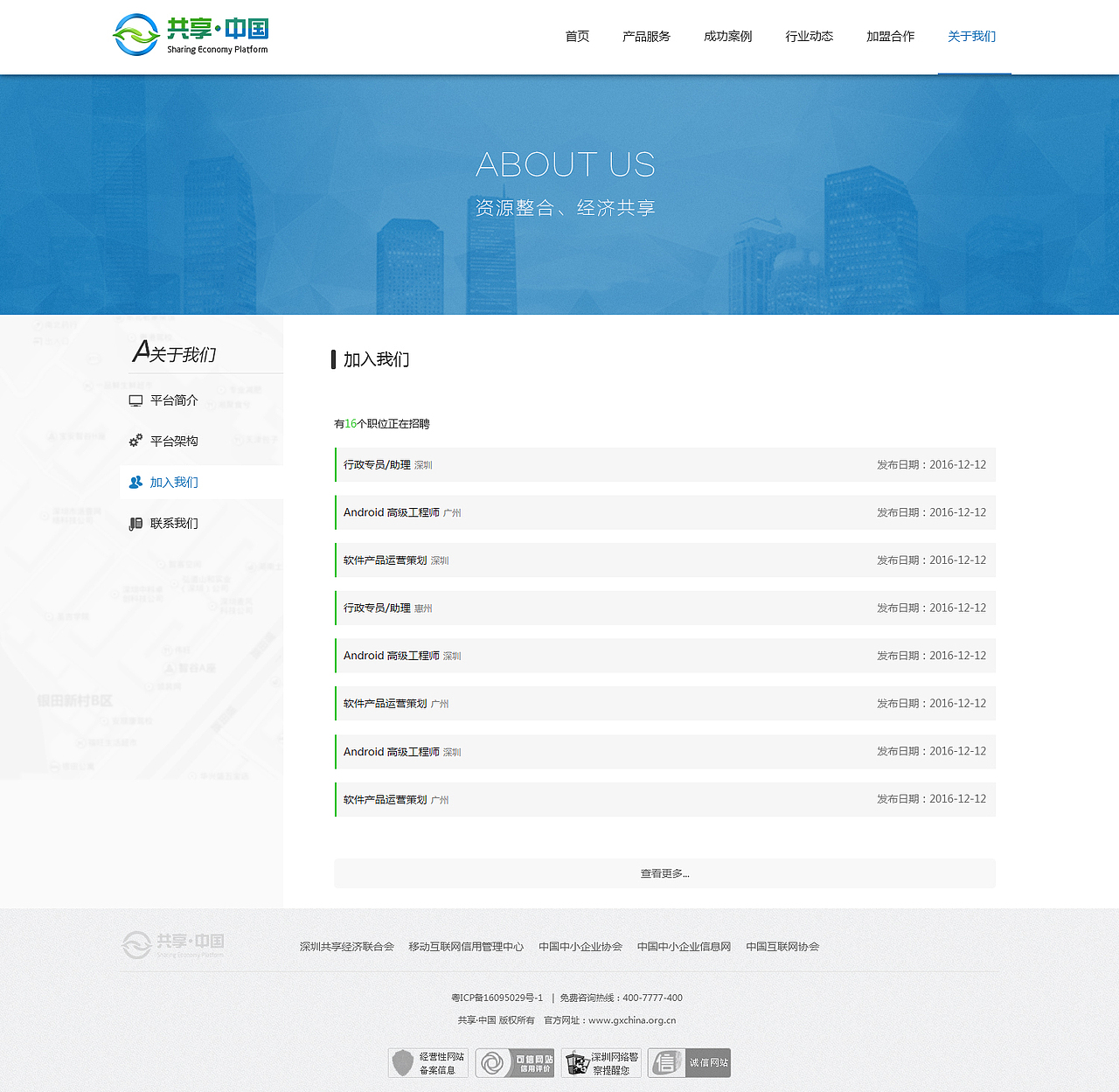Click the grey footer 共享·中国 logo

[x=171, y=945]
